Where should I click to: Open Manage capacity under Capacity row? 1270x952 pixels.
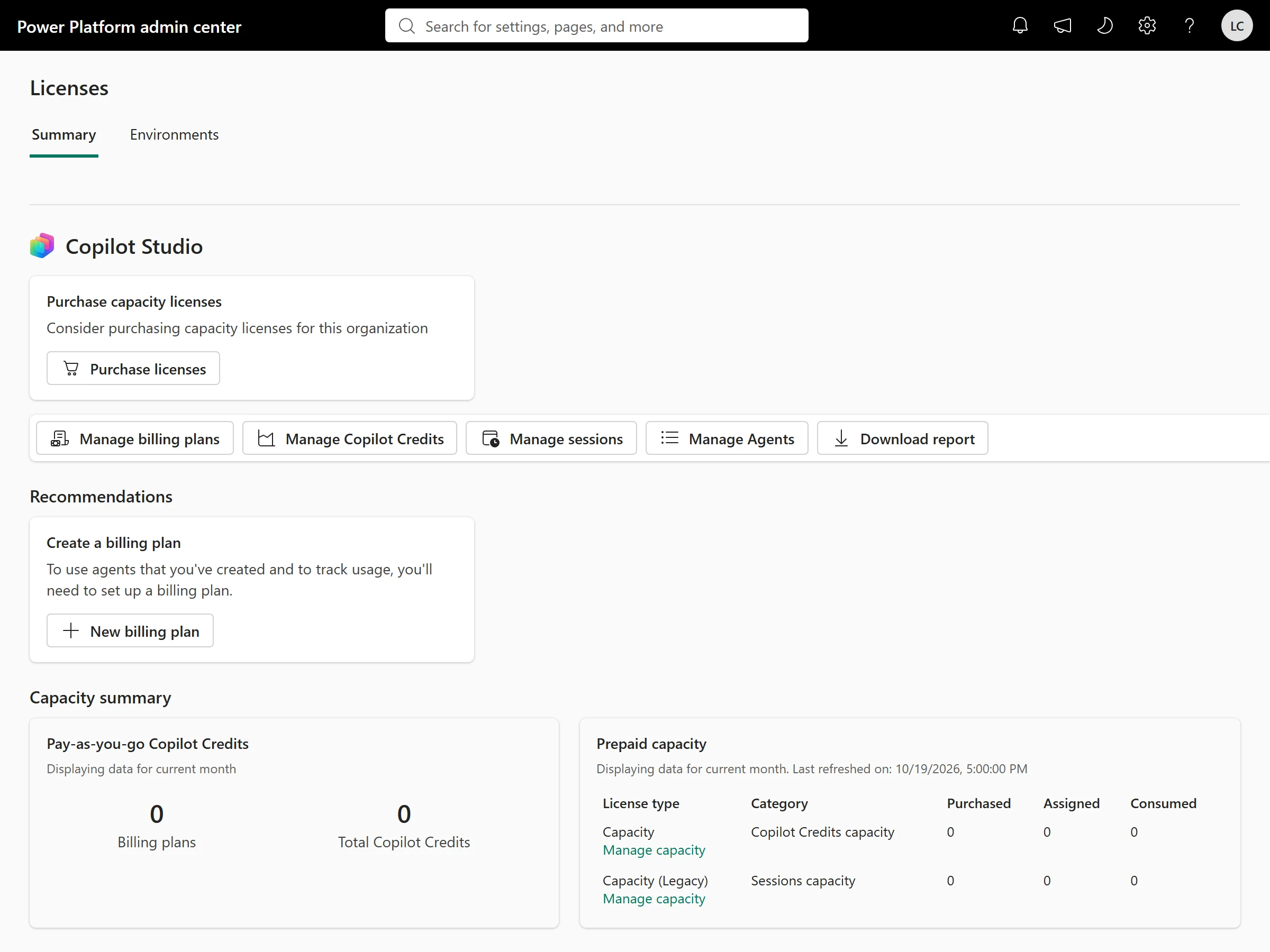pos(654,850)
